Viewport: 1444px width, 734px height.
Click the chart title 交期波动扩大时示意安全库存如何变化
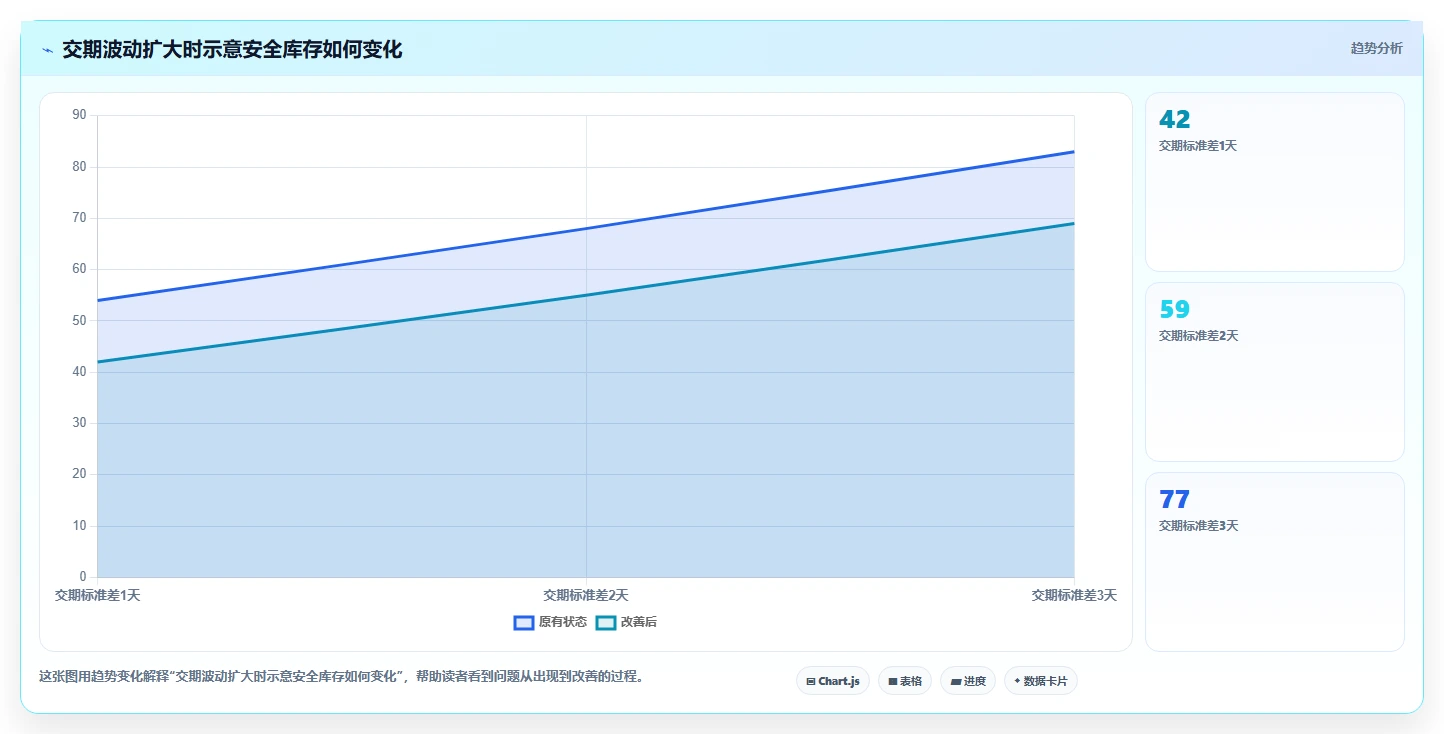[232, 50]
